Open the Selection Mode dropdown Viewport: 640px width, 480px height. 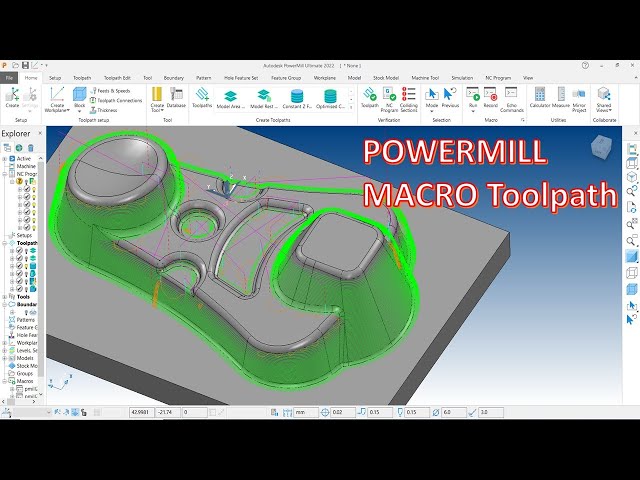[x=431, y=110]
